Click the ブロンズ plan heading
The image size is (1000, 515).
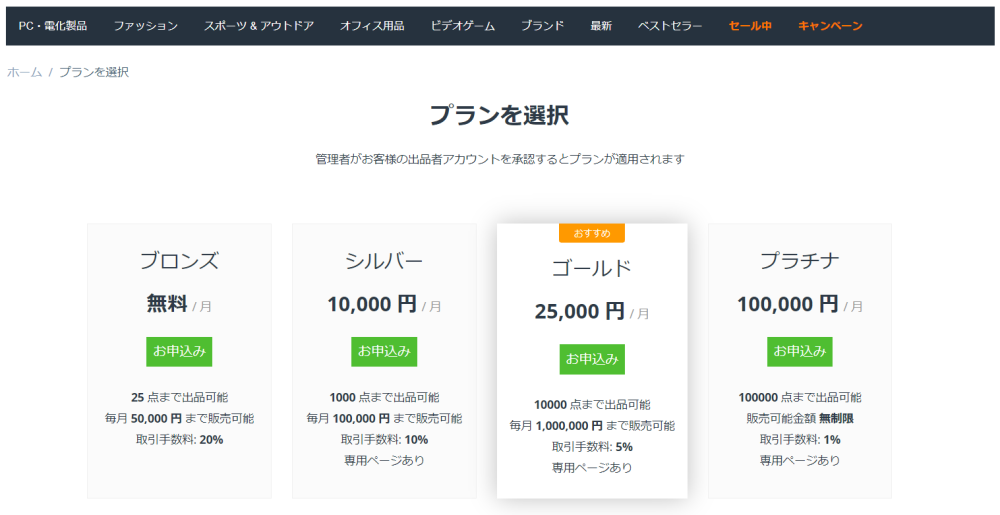[x=179, y=261]
